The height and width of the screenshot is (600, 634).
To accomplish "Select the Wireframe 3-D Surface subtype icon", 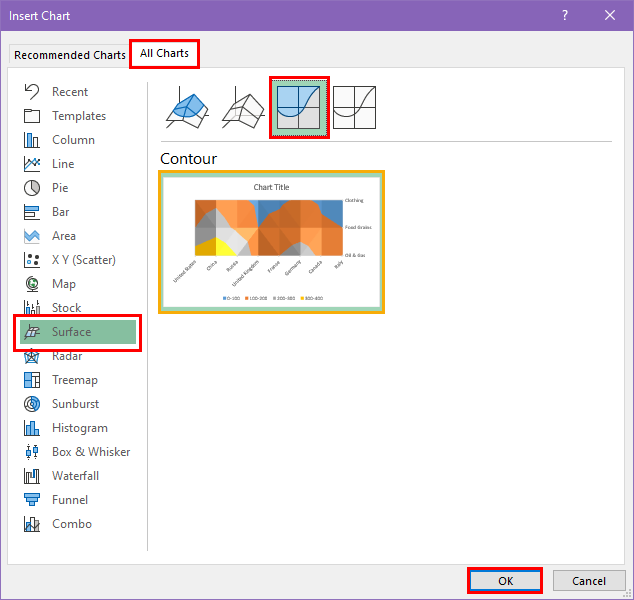I will point(243,108).
